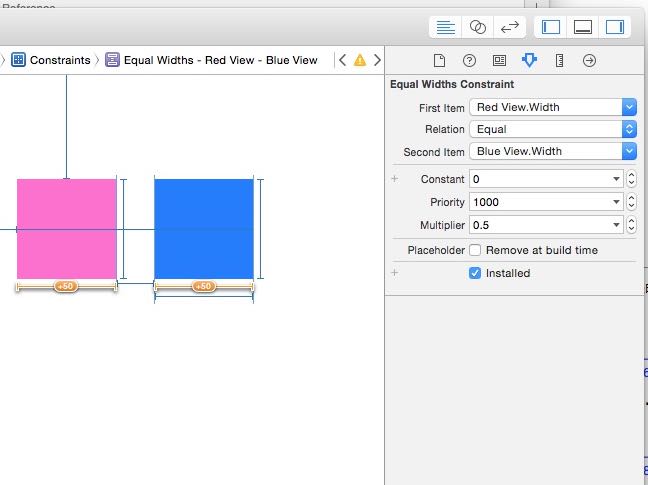Toggle the Navigator pane

pyautogui.click(x=551, y=27)
